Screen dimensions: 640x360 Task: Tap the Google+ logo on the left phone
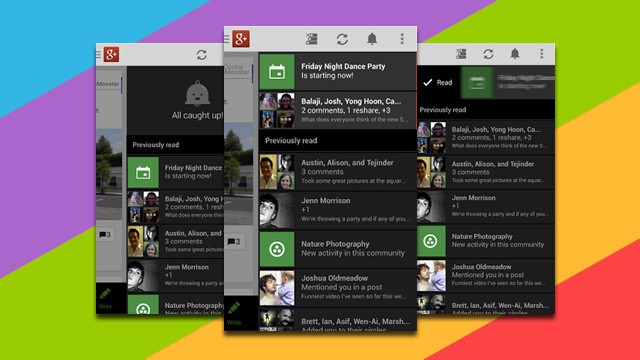point(111,54)
